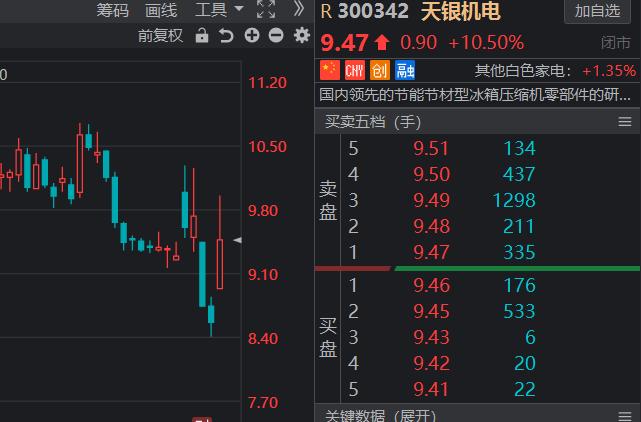Viewport: 641px width, 422px height.
Task: Click the China flag market icon
Action: click(330, 70)
